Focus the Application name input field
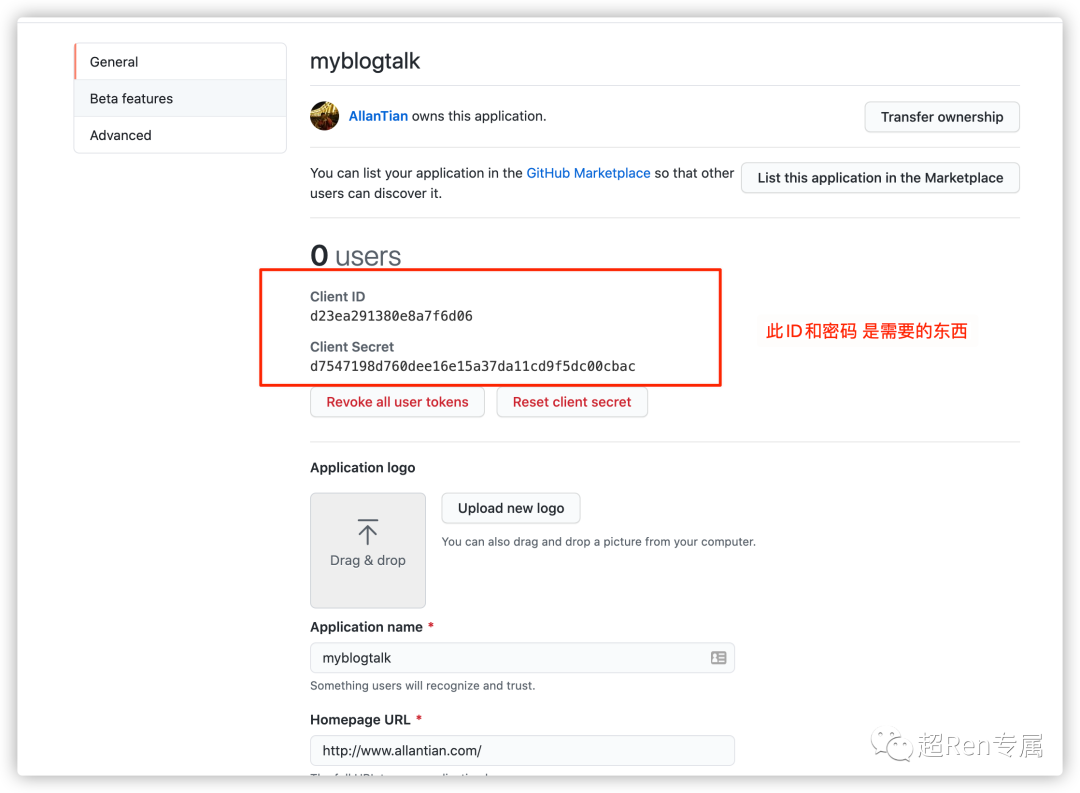This screenshot has width=1080, height=793. [x=522, y=658]
